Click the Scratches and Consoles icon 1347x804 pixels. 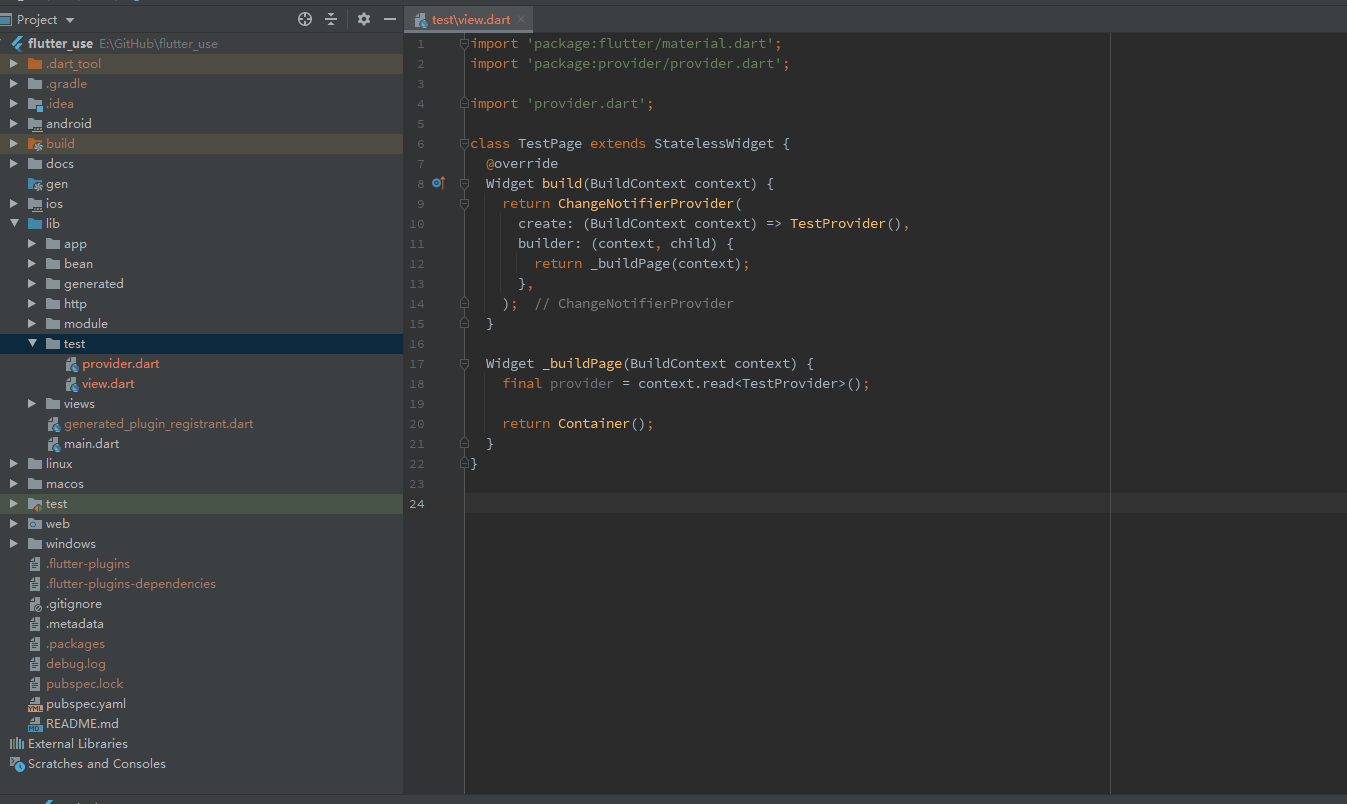point(16,764)
